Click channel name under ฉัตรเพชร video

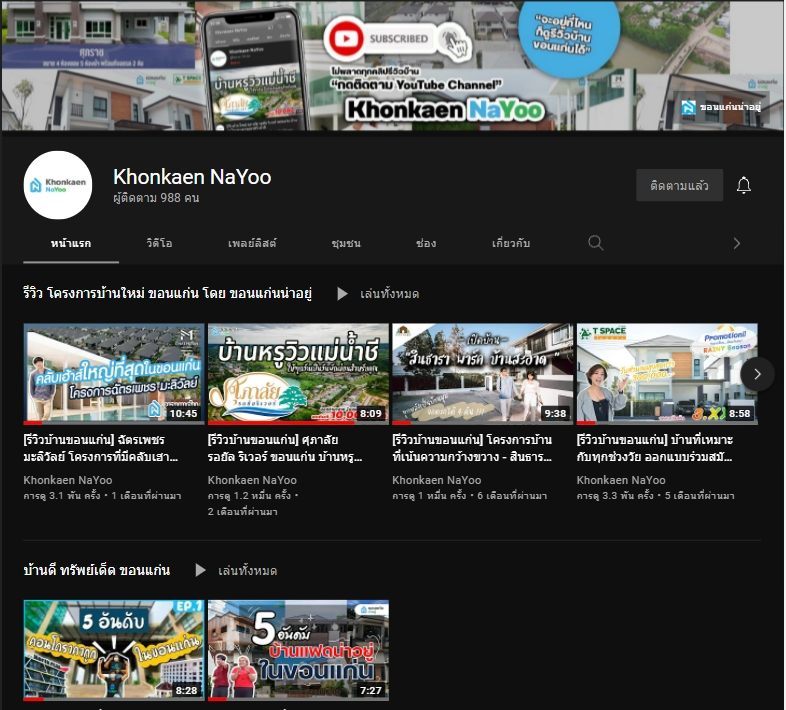coord(68,480)
